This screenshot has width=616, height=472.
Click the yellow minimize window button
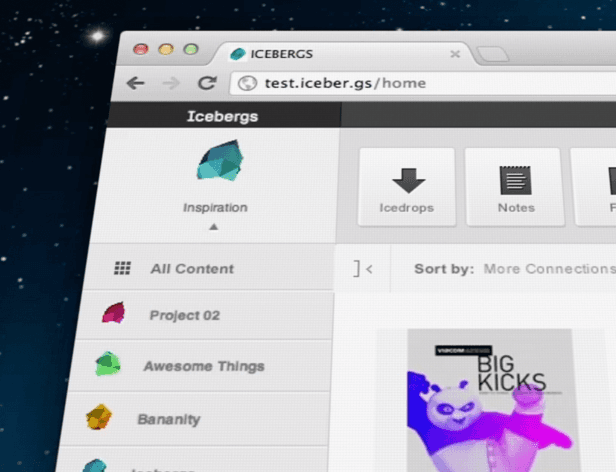coord(166,50)
